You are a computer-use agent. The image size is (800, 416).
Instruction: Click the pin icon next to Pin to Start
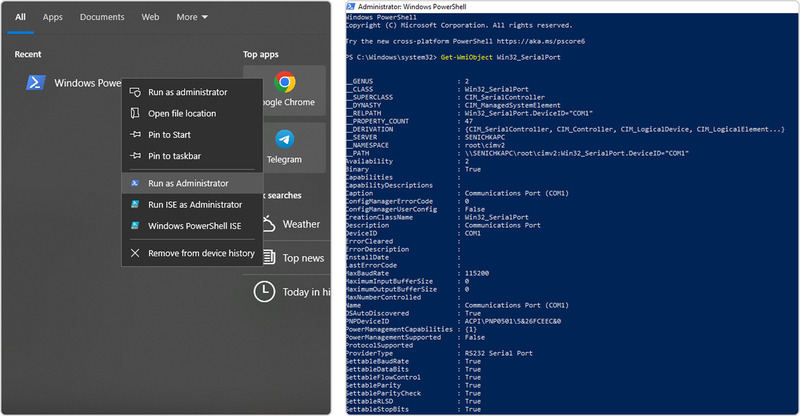tap(135, 135)
